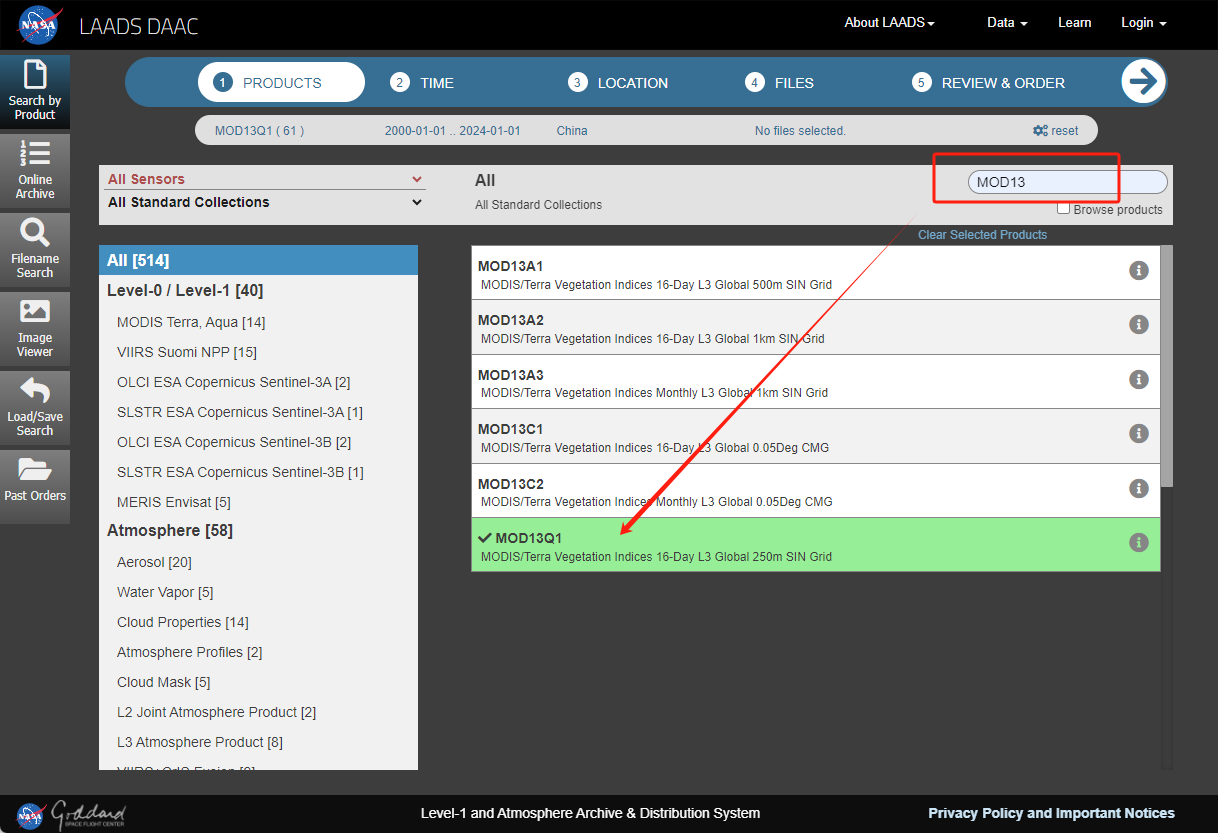The width and height of the screenshot is (1218, 833).
Task: Select the MOD13A2 product row
Action: click(816, 327)
